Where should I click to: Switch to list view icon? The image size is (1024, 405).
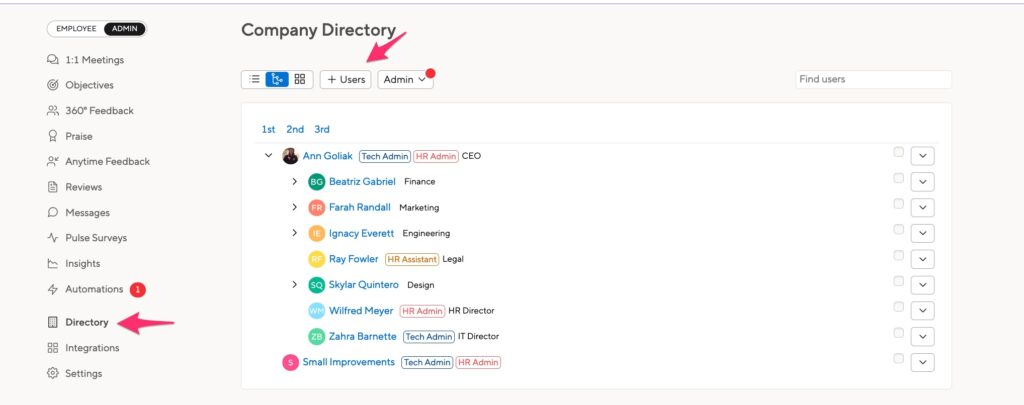pyautogui.click(x=255, y=79)
